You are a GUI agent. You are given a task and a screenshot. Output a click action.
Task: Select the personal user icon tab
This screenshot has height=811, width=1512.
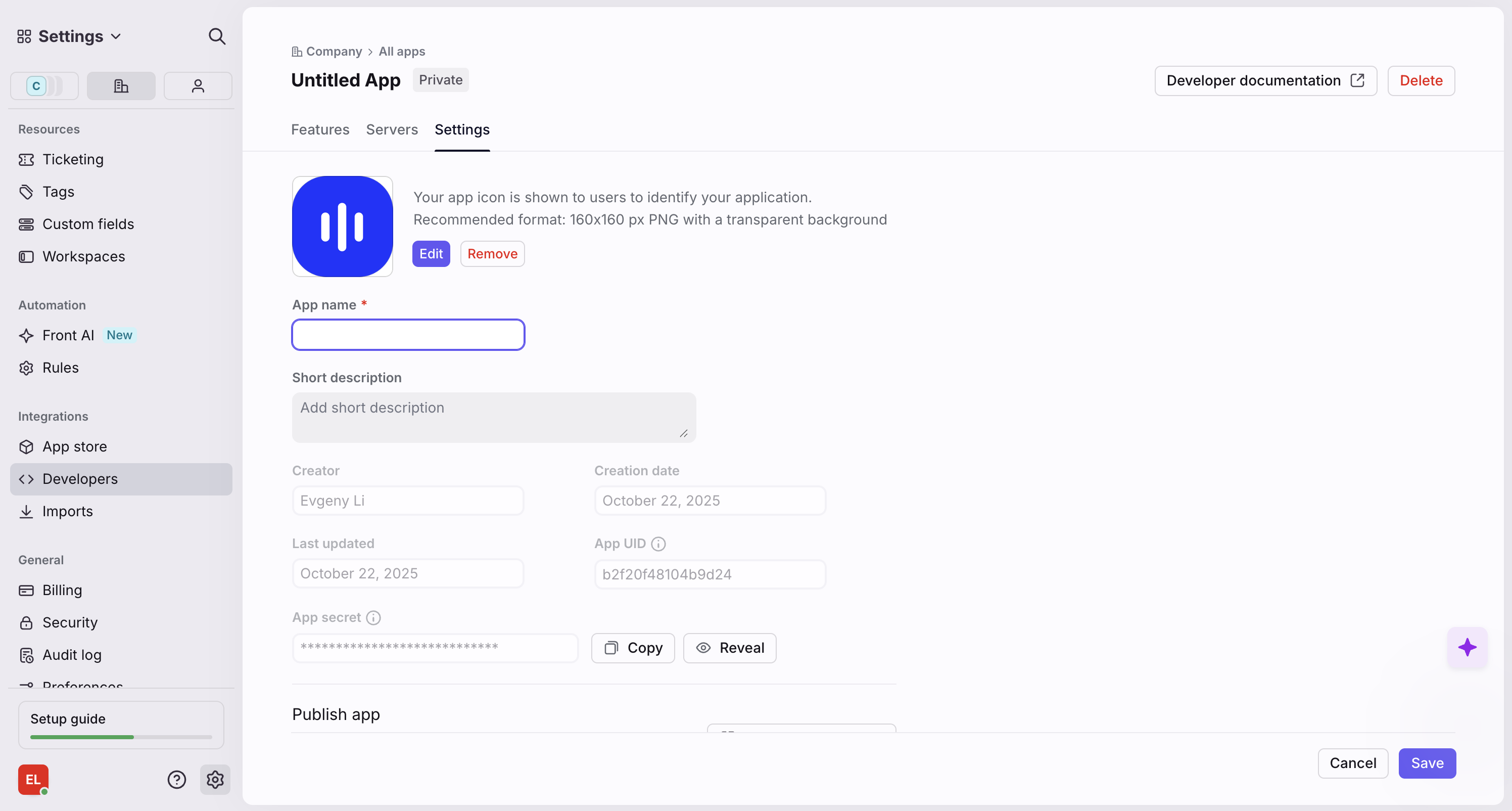198,86
